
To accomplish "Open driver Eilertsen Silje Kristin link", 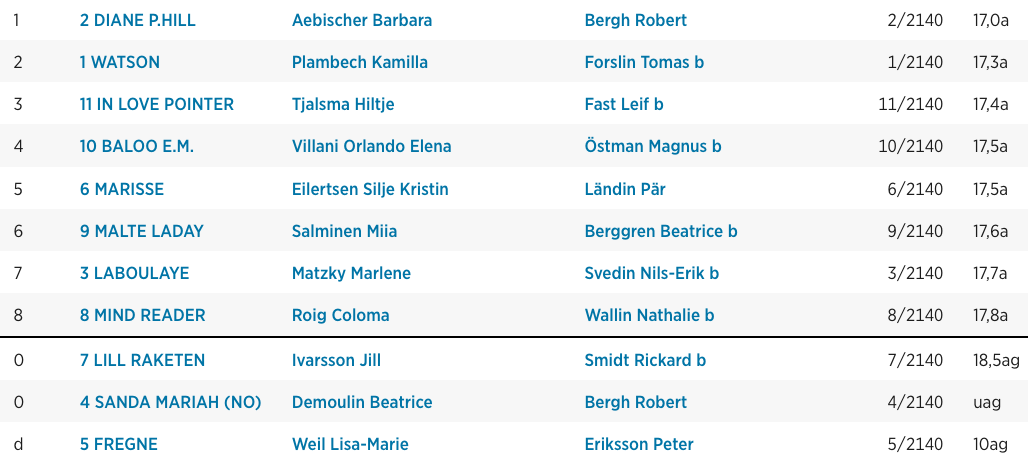I will [x=370, y=190].
